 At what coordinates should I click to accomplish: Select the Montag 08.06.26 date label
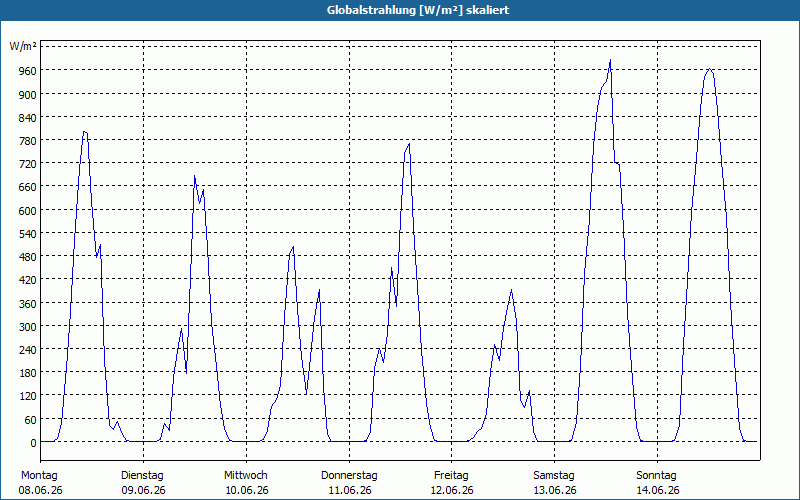40,483
